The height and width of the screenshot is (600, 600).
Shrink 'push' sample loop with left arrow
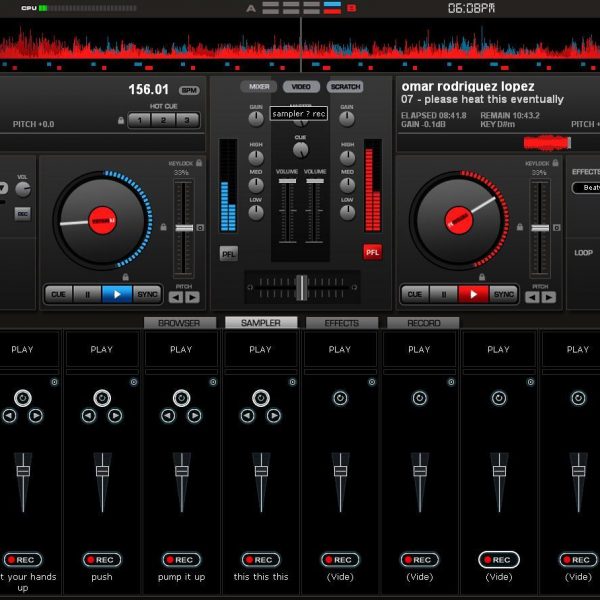pyautogui.click(x=89, y=416)
